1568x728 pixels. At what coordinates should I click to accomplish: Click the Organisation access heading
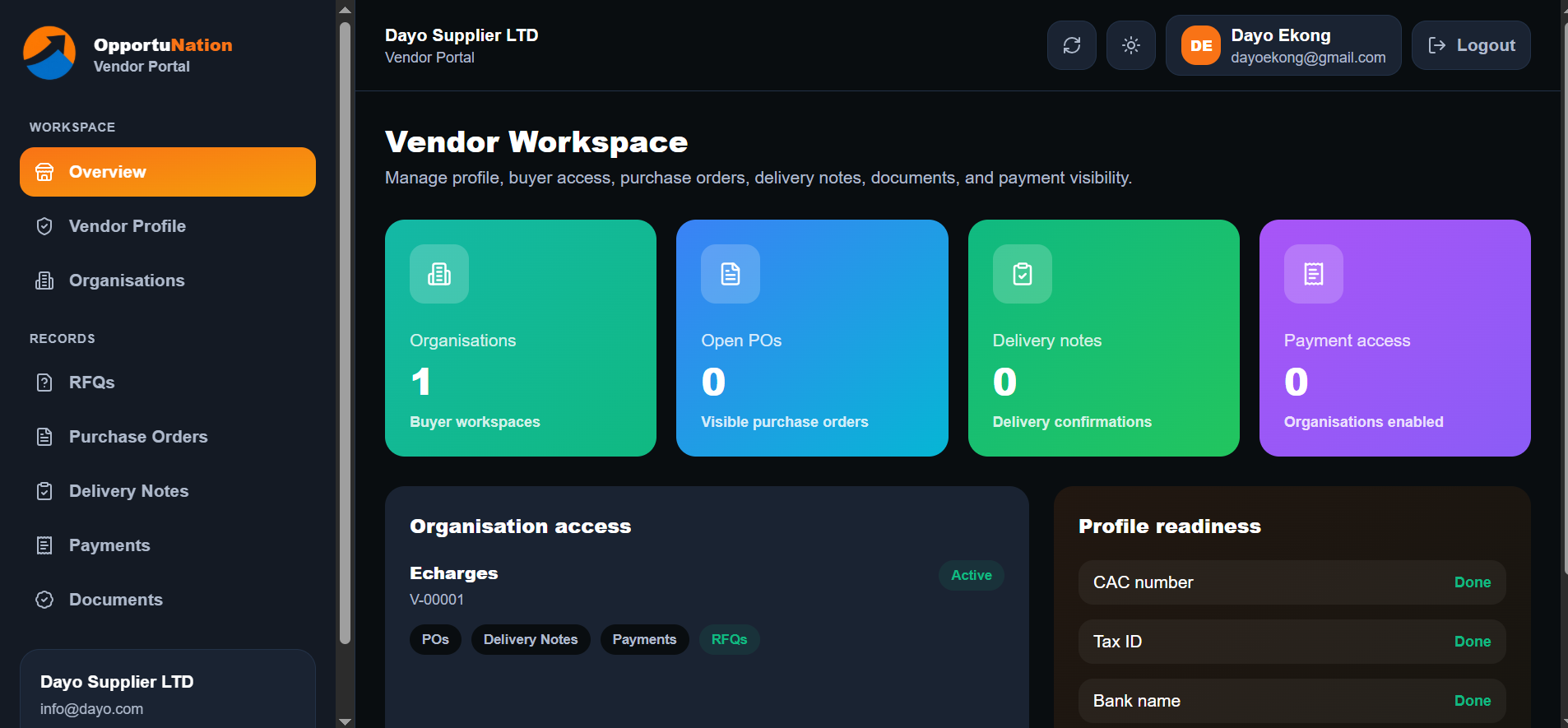[x=521, y=526]
